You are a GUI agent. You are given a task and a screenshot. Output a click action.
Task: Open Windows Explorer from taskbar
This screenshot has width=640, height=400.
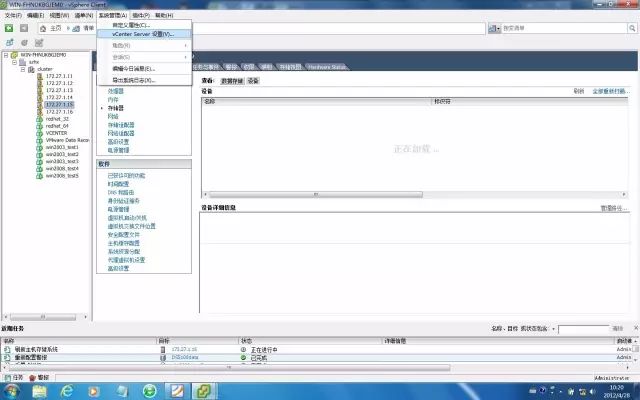40,392
